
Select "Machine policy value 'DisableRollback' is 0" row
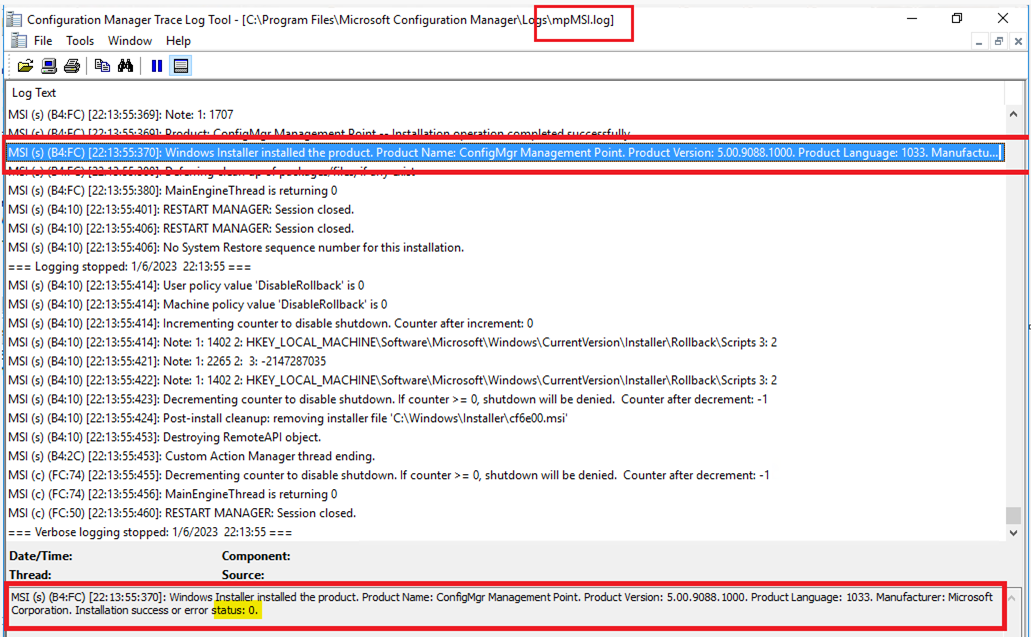pyautogui.click(x=506, y=305)
